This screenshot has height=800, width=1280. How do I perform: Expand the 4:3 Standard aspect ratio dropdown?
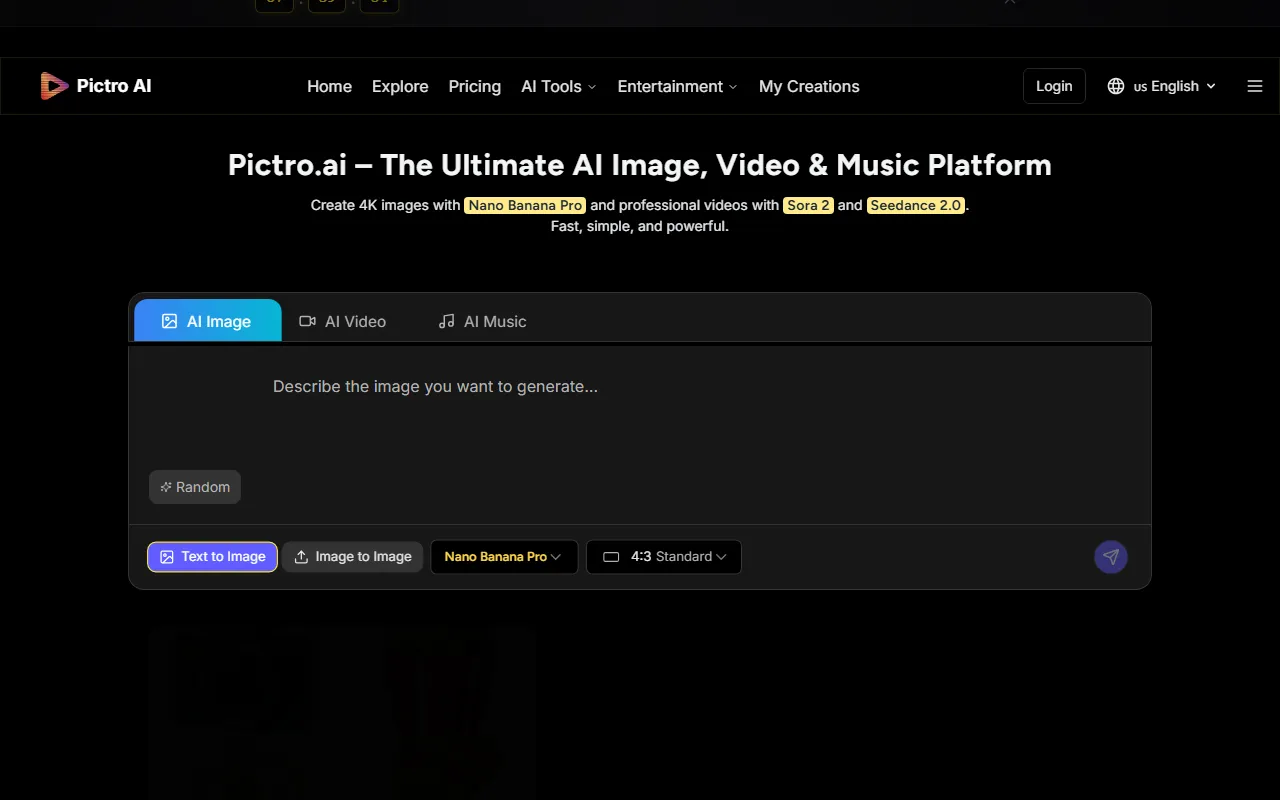663,557
